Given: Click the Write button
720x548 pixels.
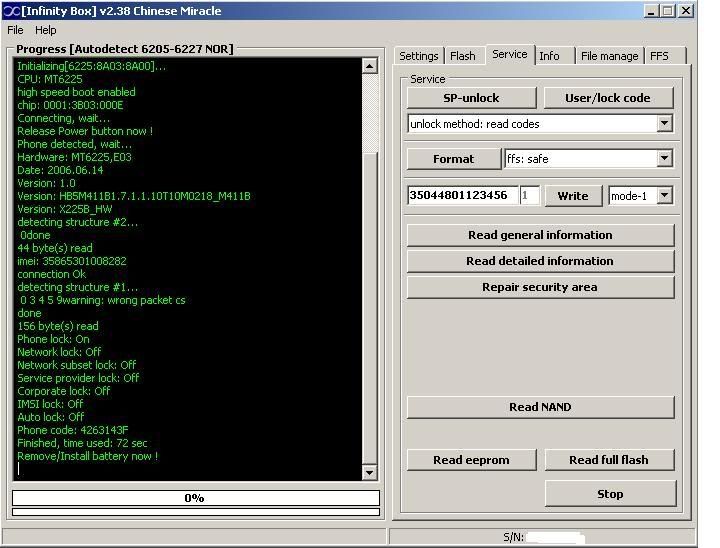Looking at the screenshot, I should point(573,196).
